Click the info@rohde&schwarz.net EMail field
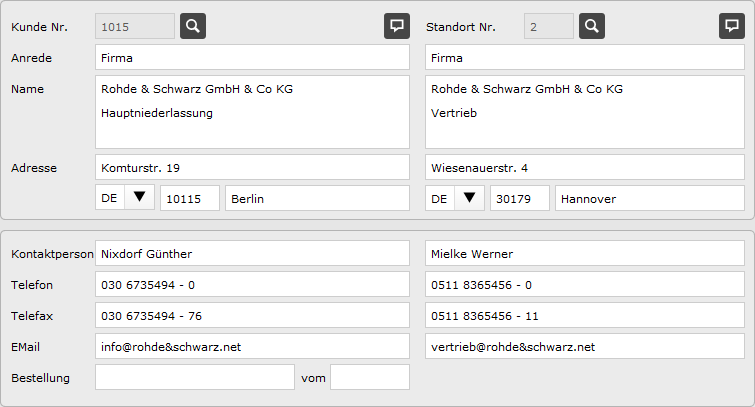Screen dimensions: 755x407 [252, 347]
